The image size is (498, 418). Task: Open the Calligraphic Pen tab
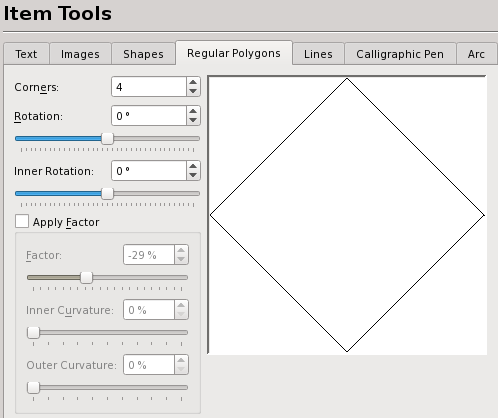pyautogui.click(x=400, y=54)
